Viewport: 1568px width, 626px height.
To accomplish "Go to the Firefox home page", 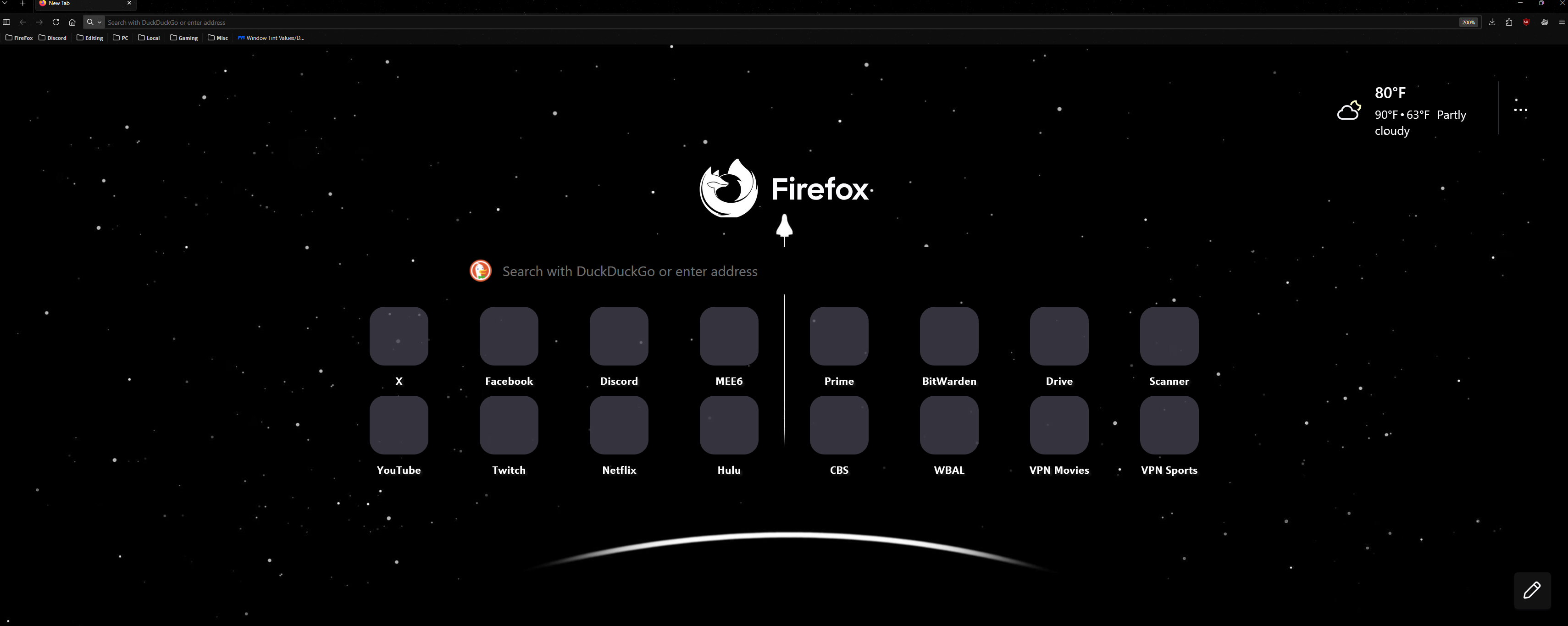I will tap(72, 22).
